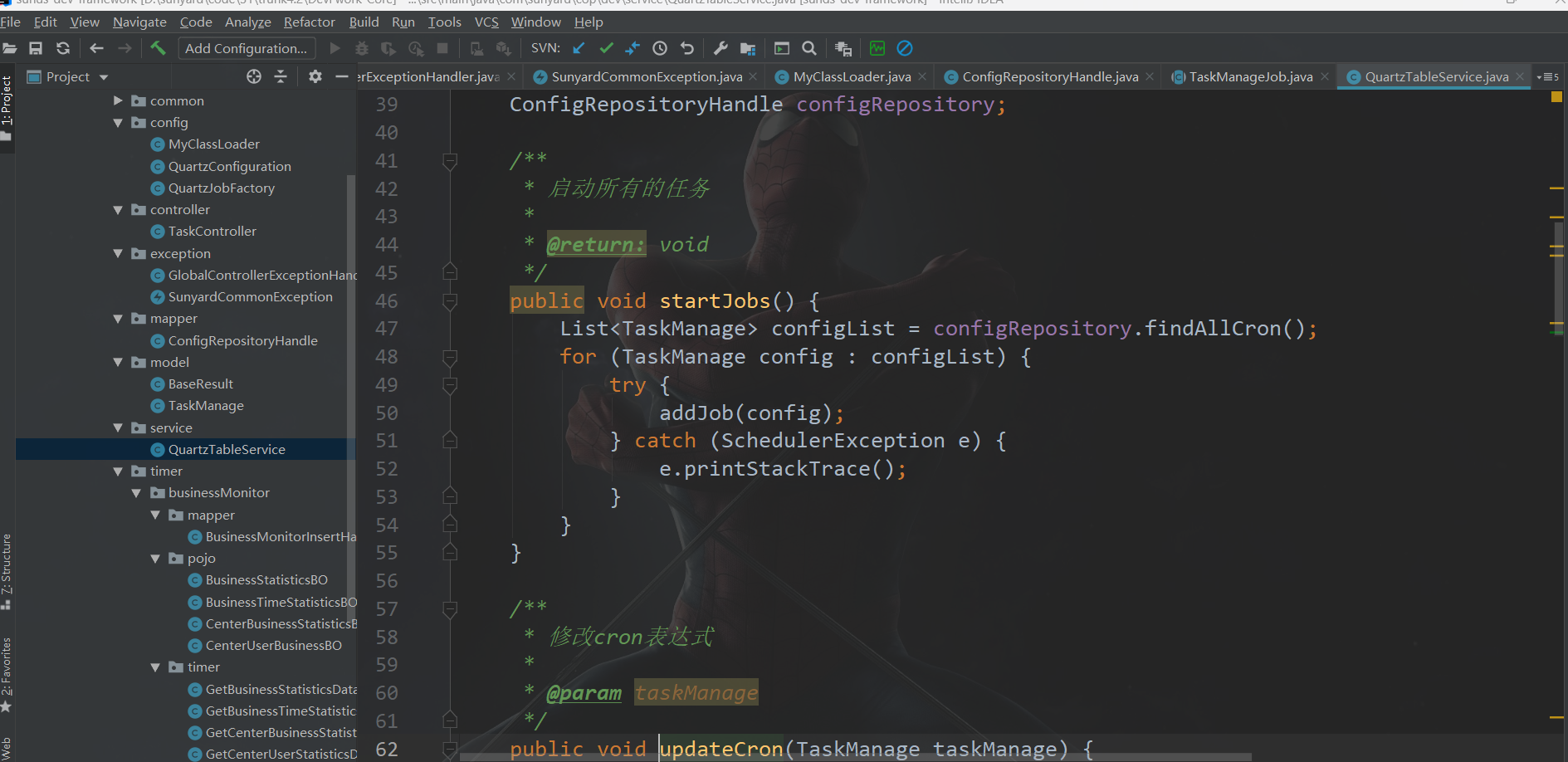Close the MyClassLoader.java tab
Image resolution: width=1568 pixels, height=762 pixels.
tap(922, 76)
